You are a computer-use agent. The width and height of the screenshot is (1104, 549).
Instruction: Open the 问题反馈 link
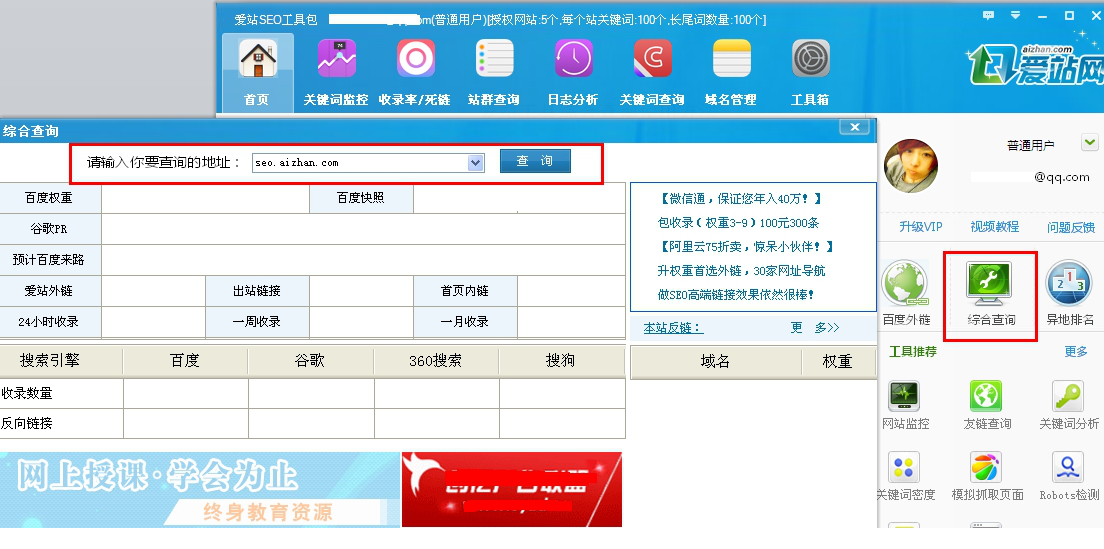(x=1071, y=227)
